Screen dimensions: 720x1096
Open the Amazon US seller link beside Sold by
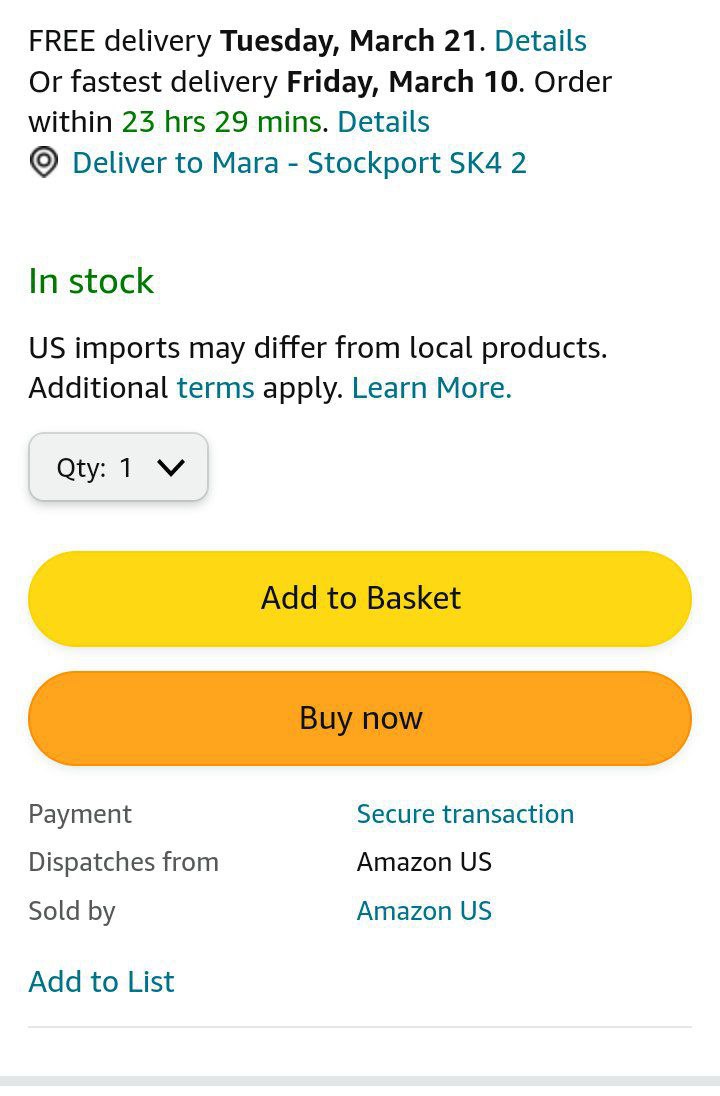[x=424, y=911]
